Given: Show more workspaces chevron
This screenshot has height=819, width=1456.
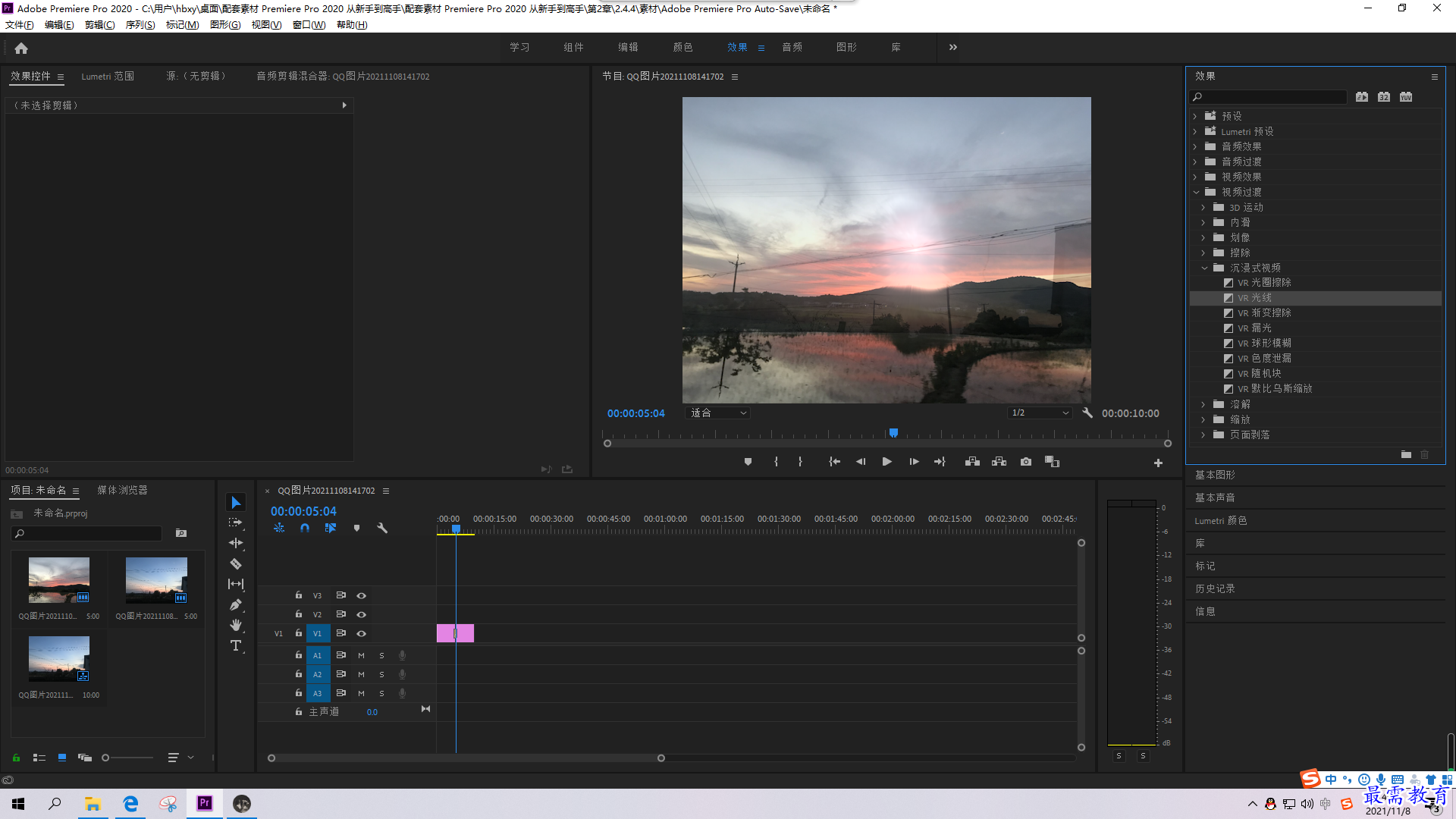Looking at the screenshot, I should point(953,47).
